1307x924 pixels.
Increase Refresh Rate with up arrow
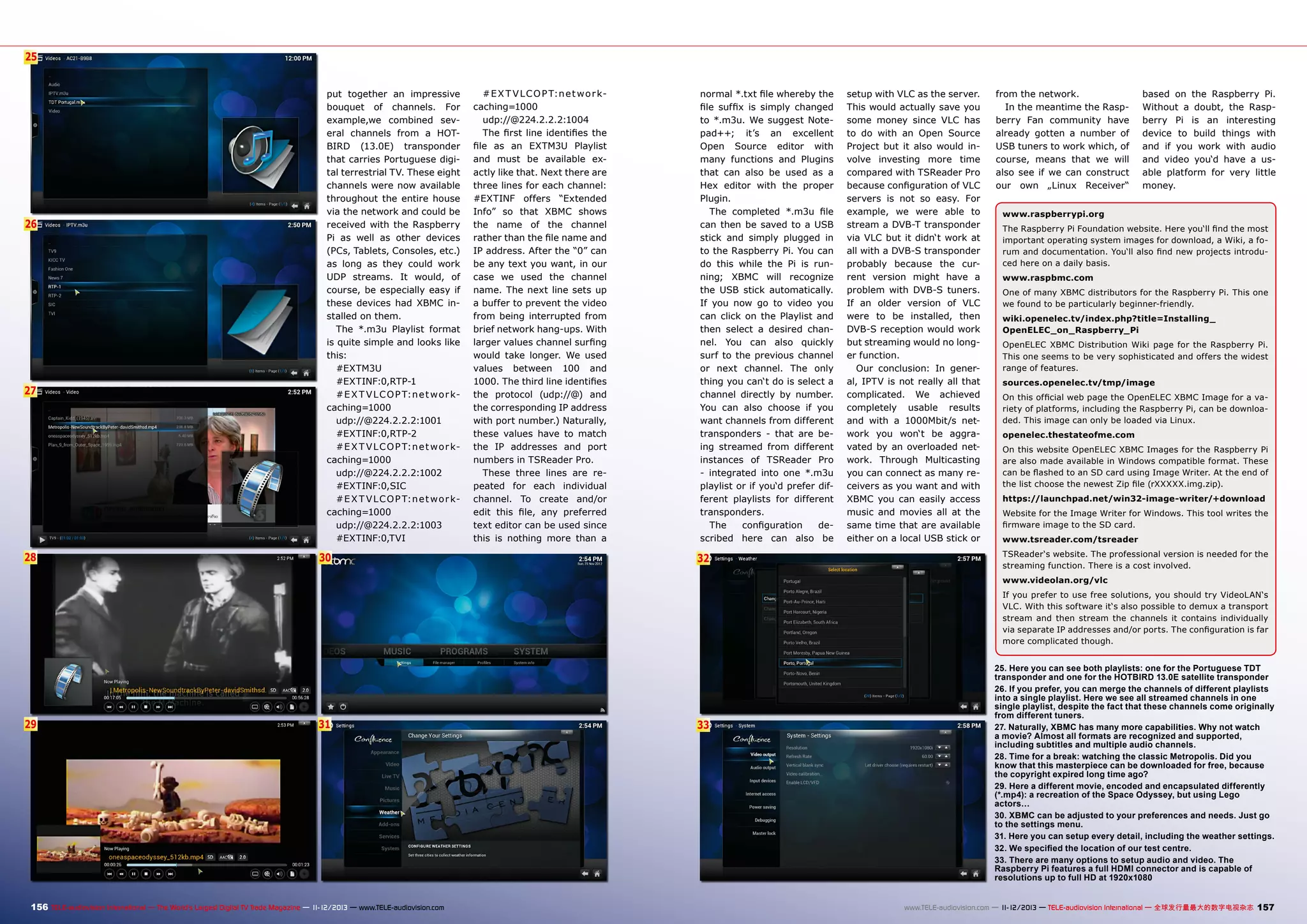coord(946,756)
